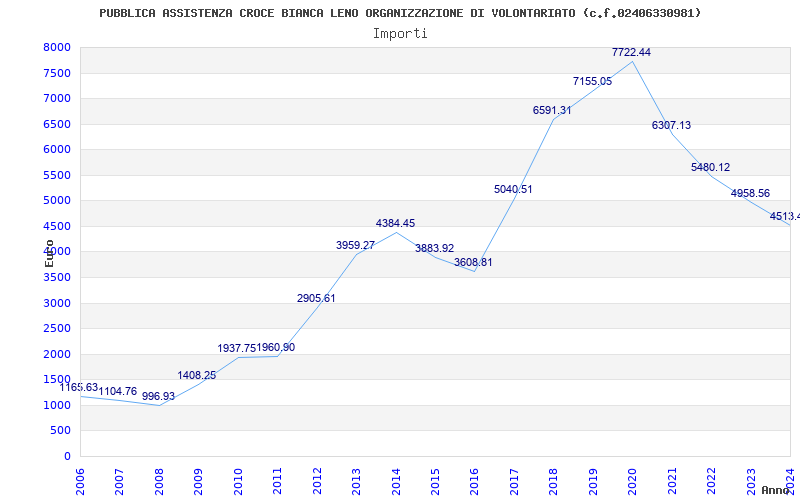Screen dimensions: 800x500
Task: Click the 1937.75 data label
Action: [x=237, y=348]
